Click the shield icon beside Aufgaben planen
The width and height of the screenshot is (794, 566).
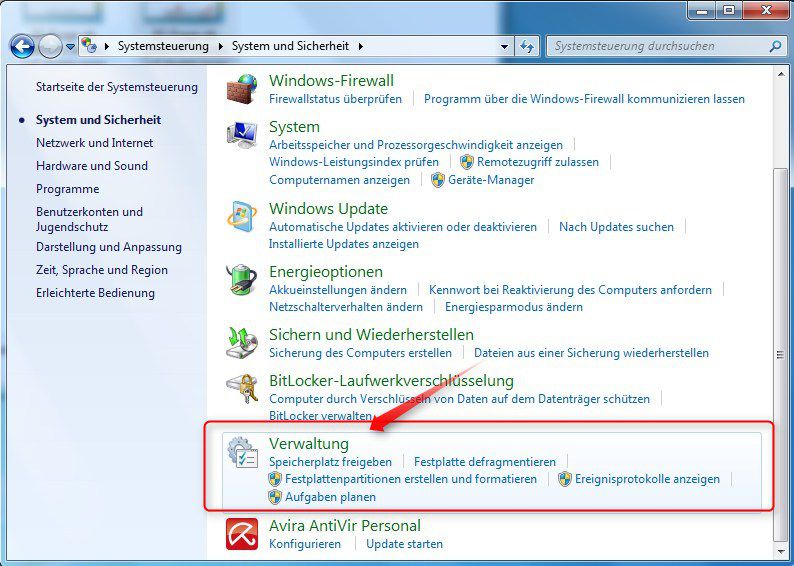pyautogui.click(x=275, y=497)
